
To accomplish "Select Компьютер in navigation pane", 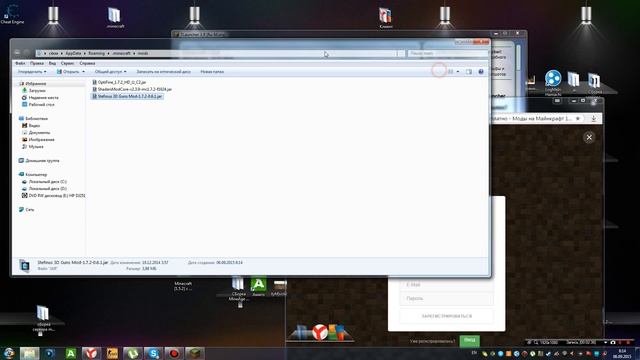I will click(36, 175).
